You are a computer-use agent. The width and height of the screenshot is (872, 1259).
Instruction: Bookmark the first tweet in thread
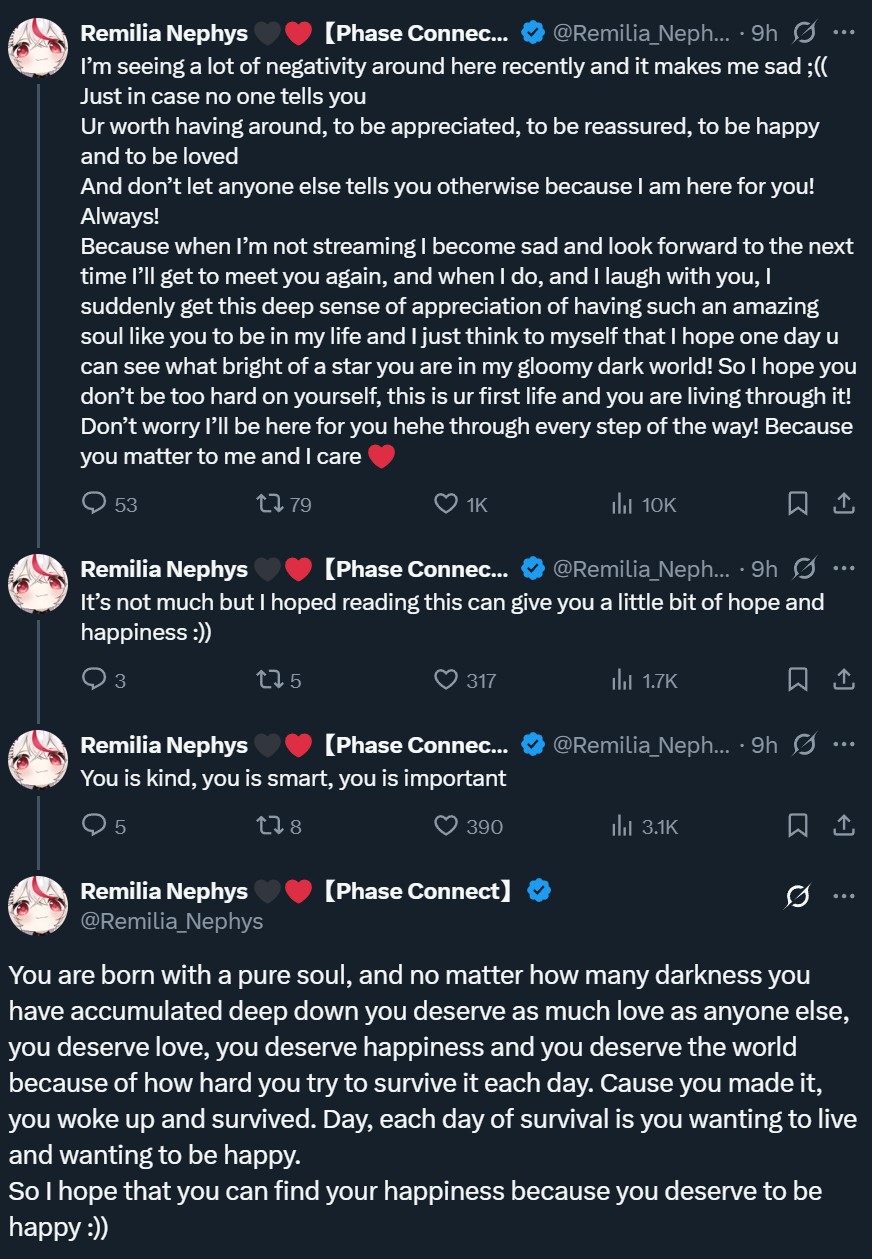[798, 504]
